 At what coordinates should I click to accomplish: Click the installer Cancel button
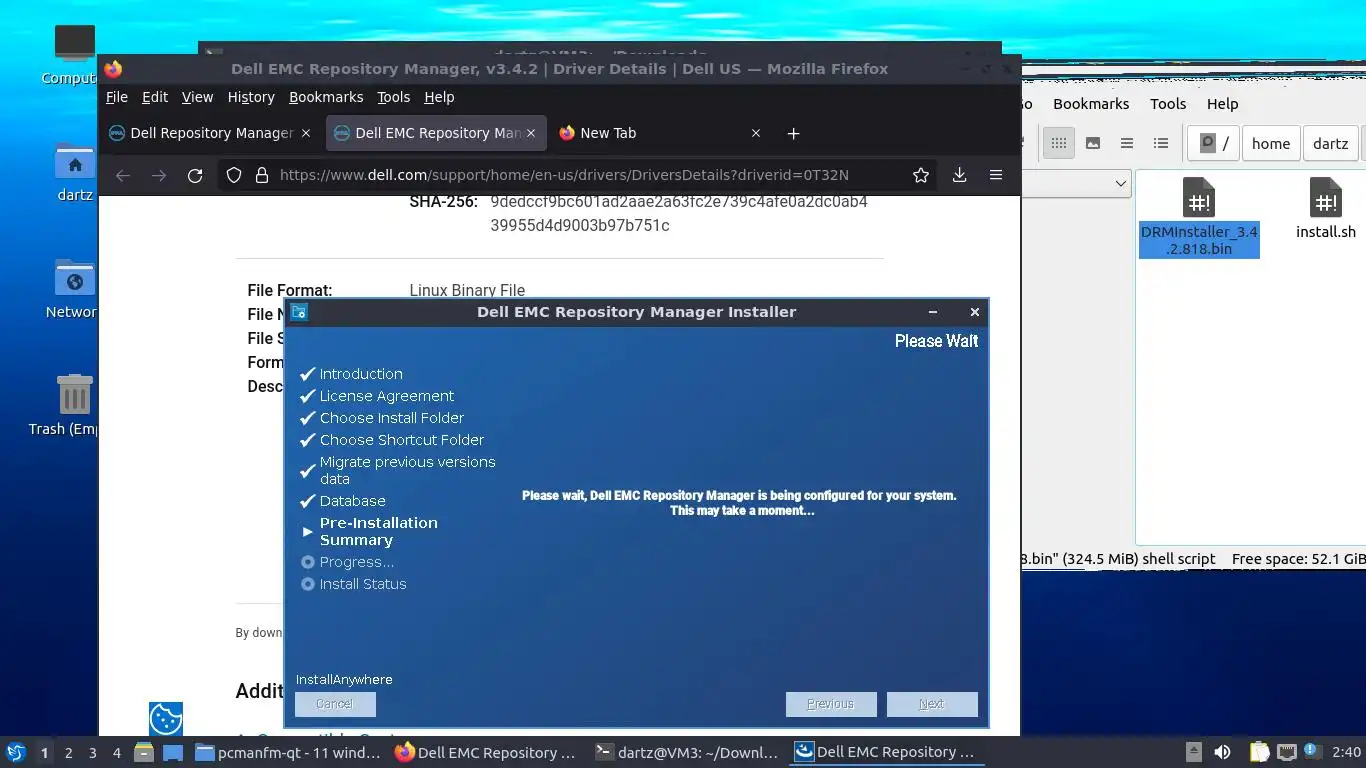coord(335,704)
